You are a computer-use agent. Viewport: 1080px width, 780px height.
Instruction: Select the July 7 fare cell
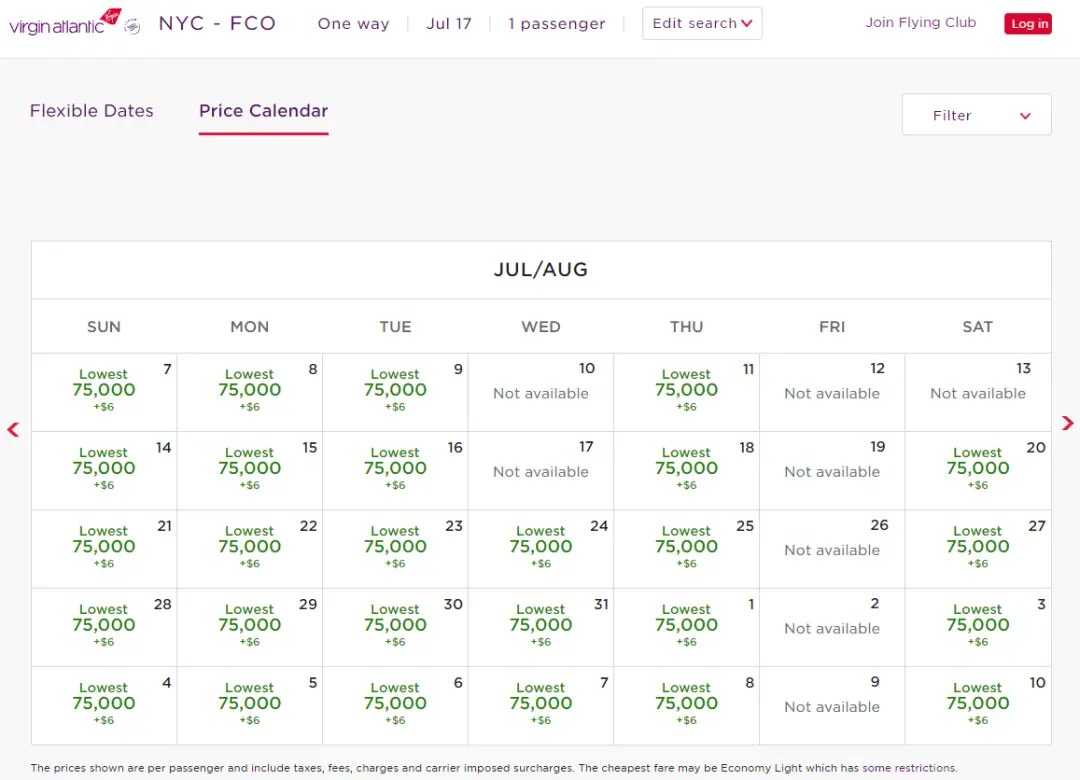[104, 391]
